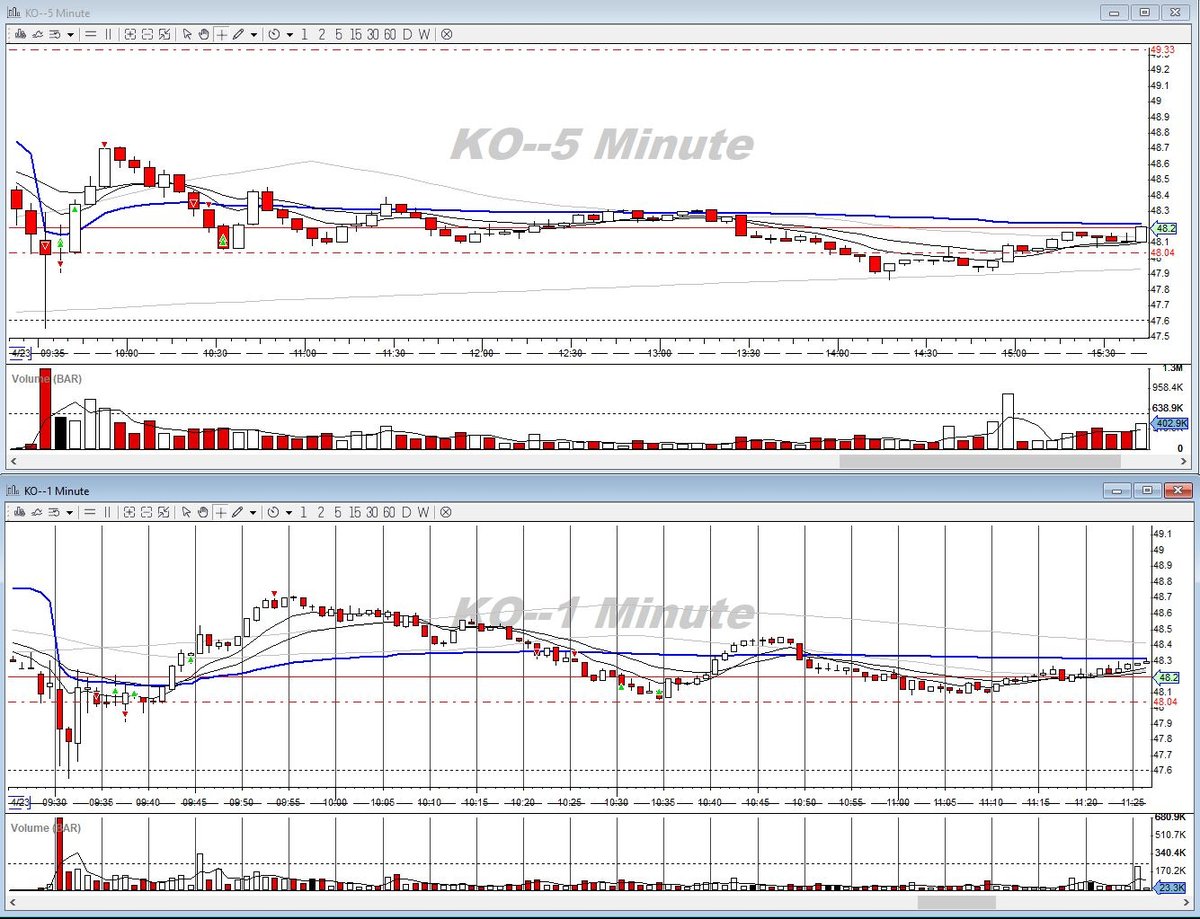1200x919 pixels.
Task: Switch KO--1 Minute chart to Daily (D)
Action: pyautogui.click(x=407, y=512)
